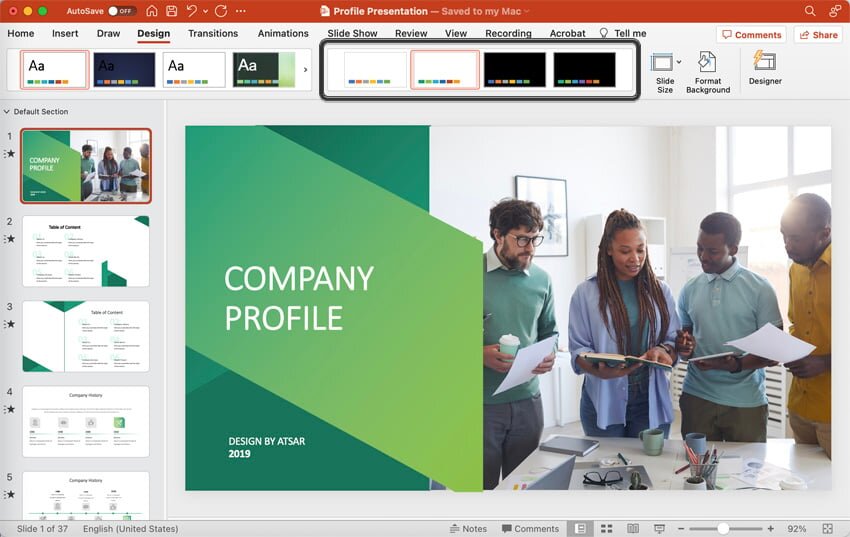Click the Save icon in title bar

point(170,11)
